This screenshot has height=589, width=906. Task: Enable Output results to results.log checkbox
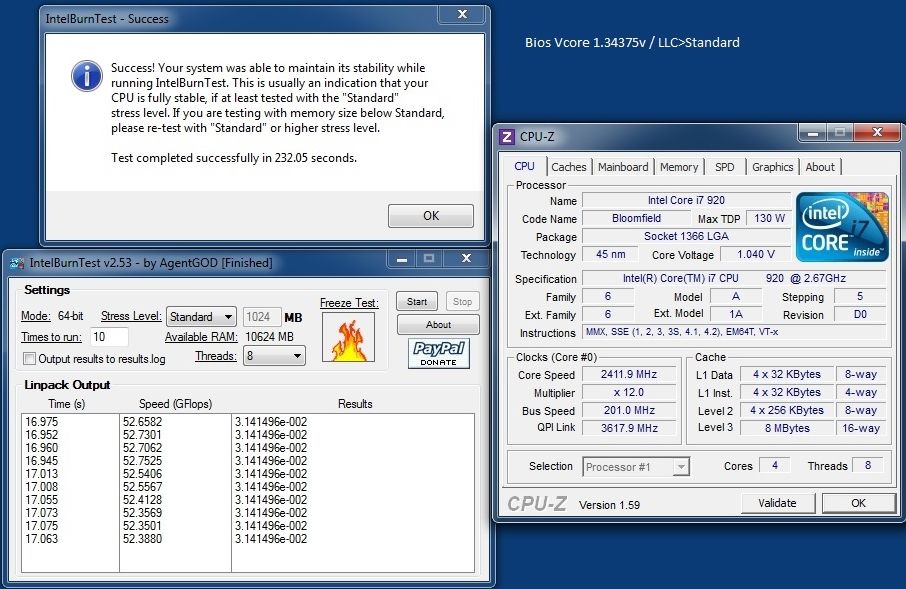(x=29, y=359)
